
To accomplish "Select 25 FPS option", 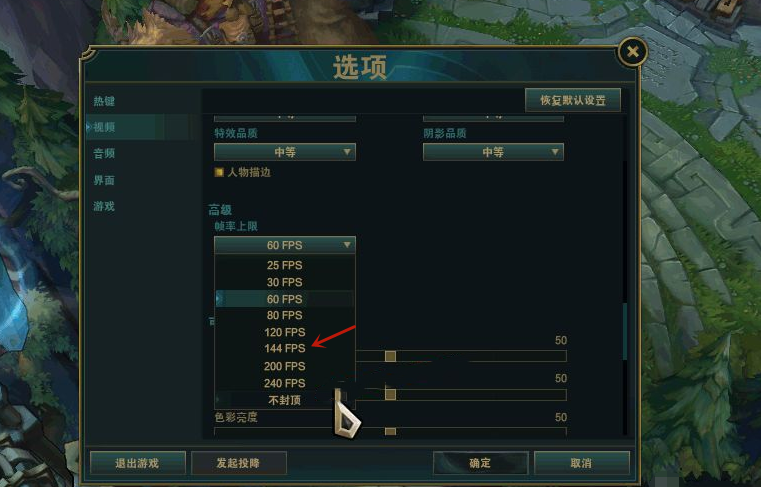I will (285, 265).
